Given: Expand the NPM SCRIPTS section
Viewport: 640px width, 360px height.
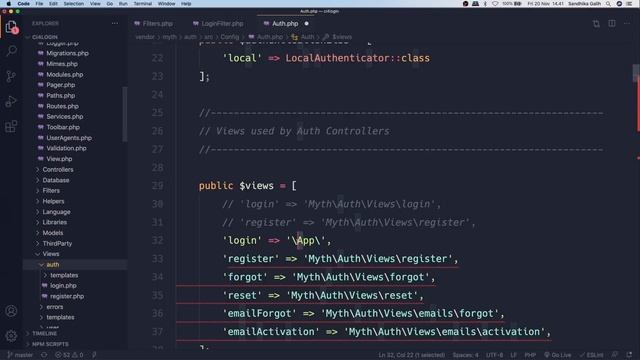Looking at the screenshot, I should 50,344.
